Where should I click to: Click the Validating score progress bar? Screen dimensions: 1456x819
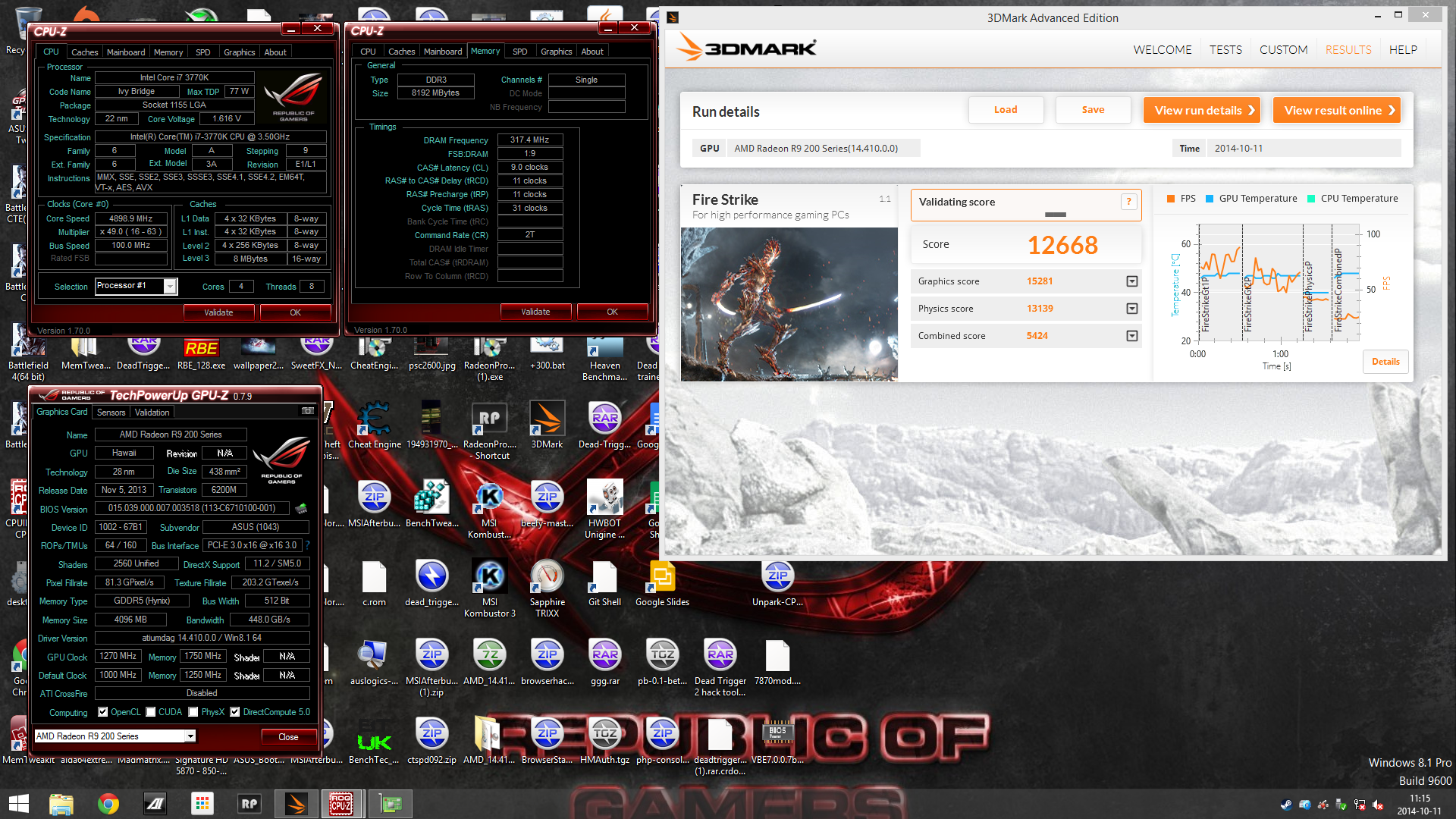pos(1055,215)
